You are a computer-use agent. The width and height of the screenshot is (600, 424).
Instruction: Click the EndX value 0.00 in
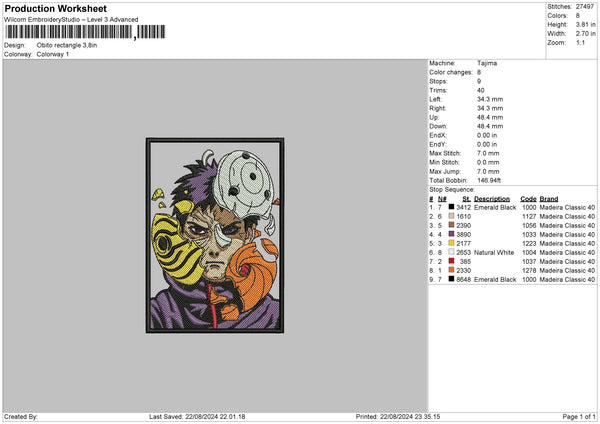(x=487, y=135)
